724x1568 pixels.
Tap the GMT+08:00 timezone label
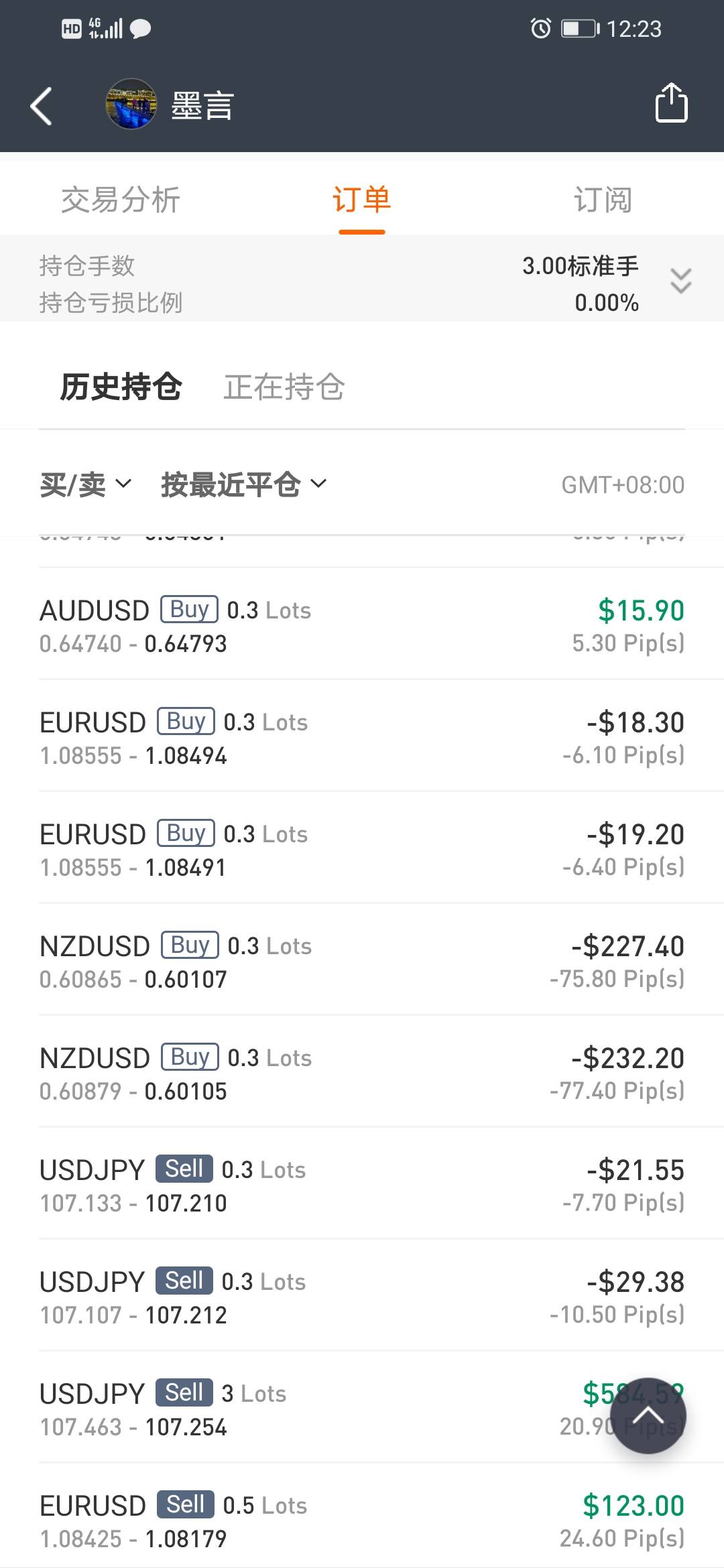point(623,484)
